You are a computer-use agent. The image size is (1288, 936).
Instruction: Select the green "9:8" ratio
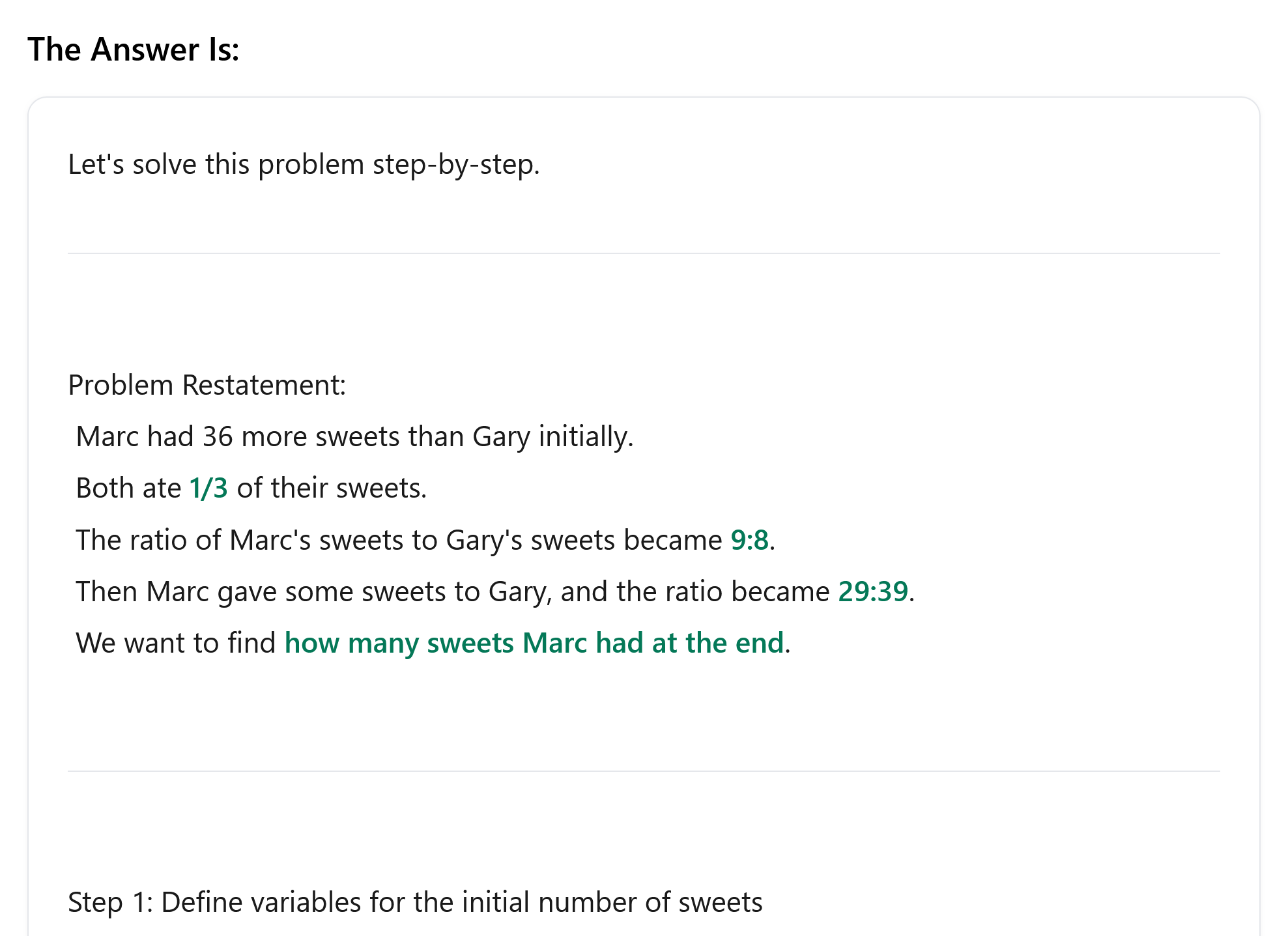pyautogui.click(x=749, y=540)
